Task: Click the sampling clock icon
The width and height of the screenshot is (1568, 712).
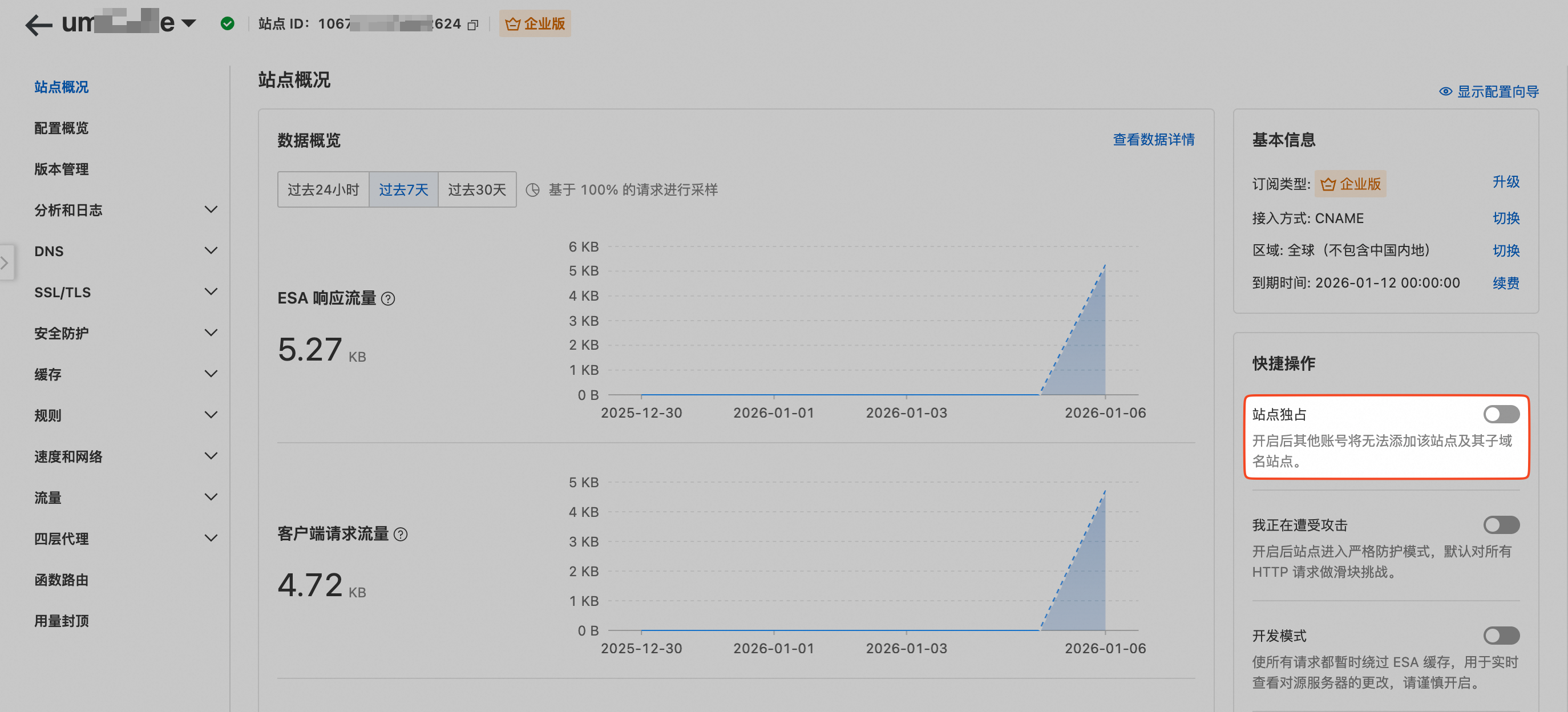Action: pyautogui.click(x=532, y=191)
